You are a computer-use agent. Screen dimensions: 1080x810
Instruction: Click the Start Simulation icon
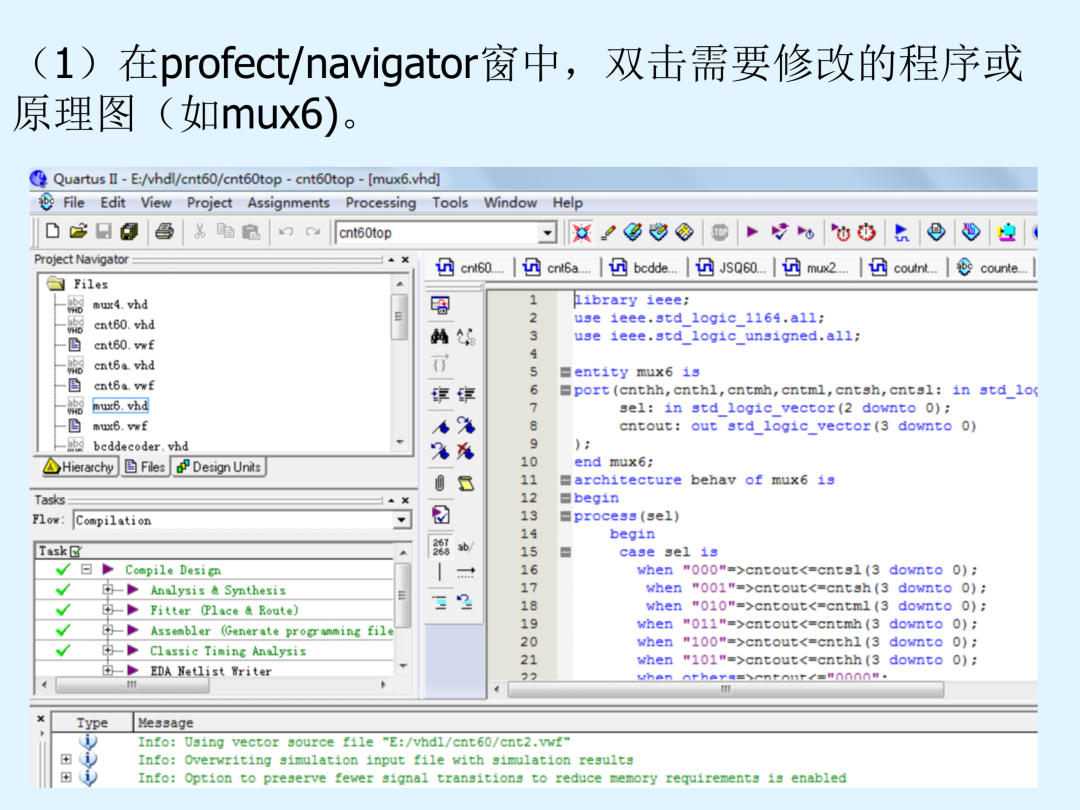click(901, 232)
